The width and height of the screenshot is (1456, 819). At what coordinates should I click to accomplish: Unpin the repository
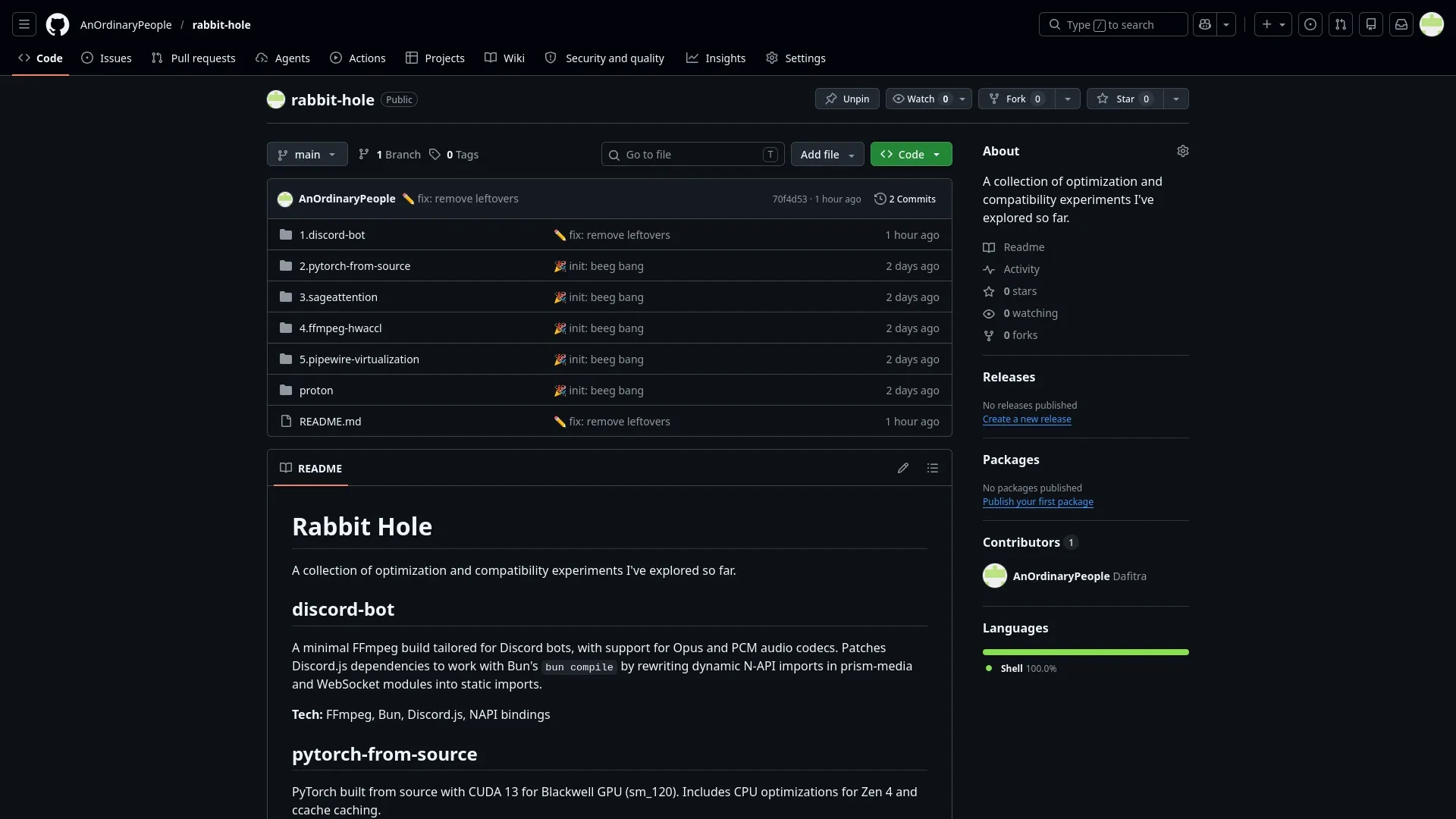pyautogui.click(x=847, y=99)
